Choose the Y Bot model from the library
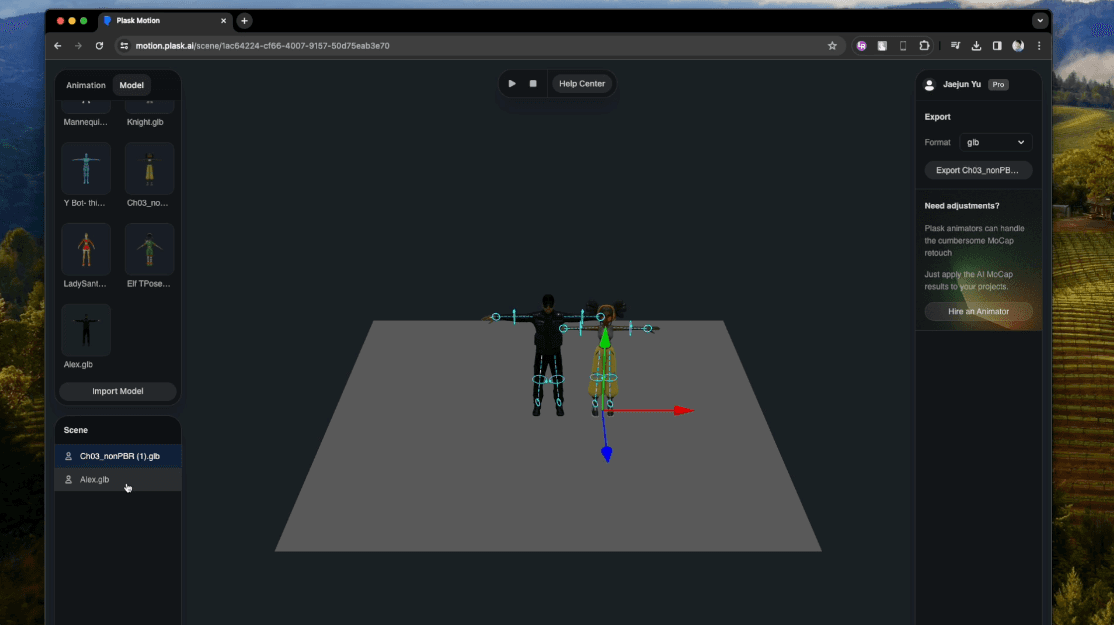This screenshot has width=1114, height=625. coord(86,168)
